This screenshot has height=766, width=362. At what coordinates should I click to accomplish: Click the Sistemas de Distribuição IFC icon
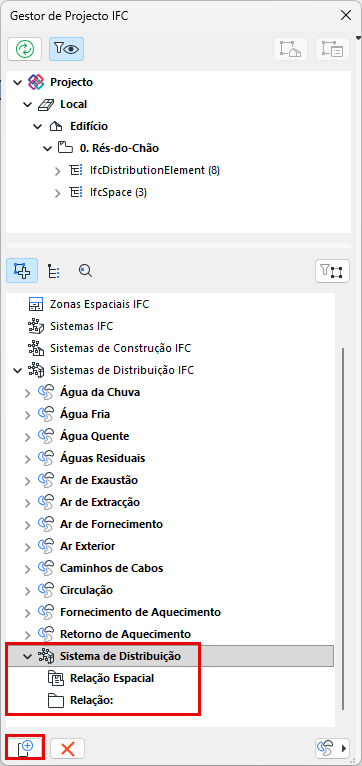(x=36, y=370)
